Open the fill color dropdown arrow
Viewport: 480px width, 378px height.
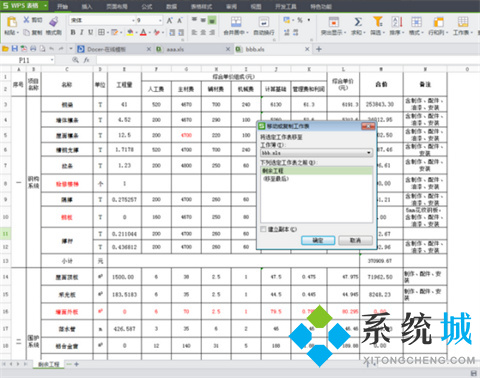pyautogui.click(x=136, y=32)
